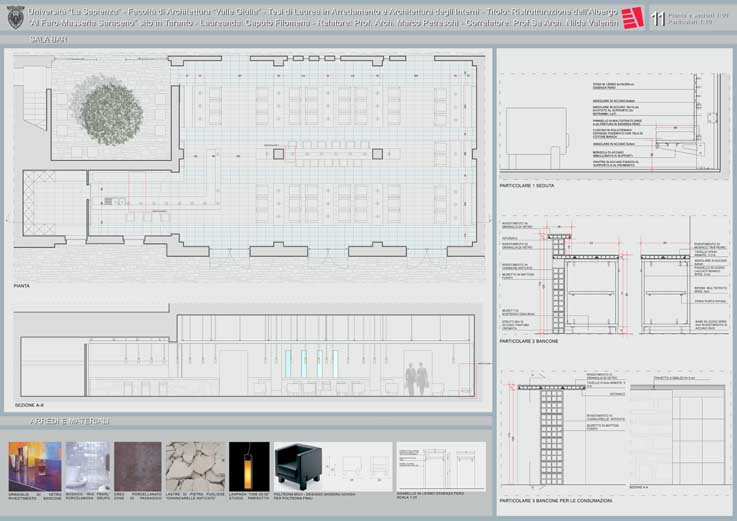Viewport: 737px width, 521px height.
Task: Click the two human figures in section A-A
Action: 417,379
